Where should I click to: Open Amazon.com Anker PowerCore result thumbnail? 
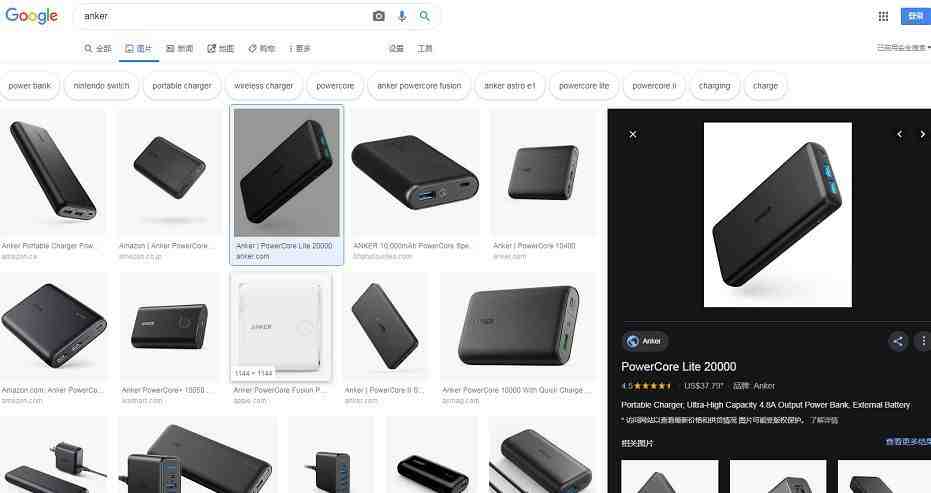click(55, 326)
